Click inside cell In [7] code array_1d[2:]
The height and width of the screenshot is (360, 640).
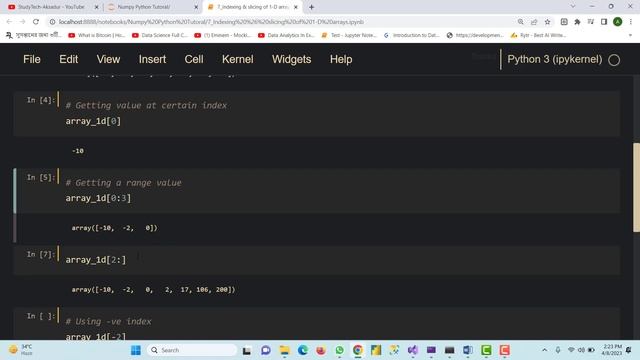[x=96, y=260]
